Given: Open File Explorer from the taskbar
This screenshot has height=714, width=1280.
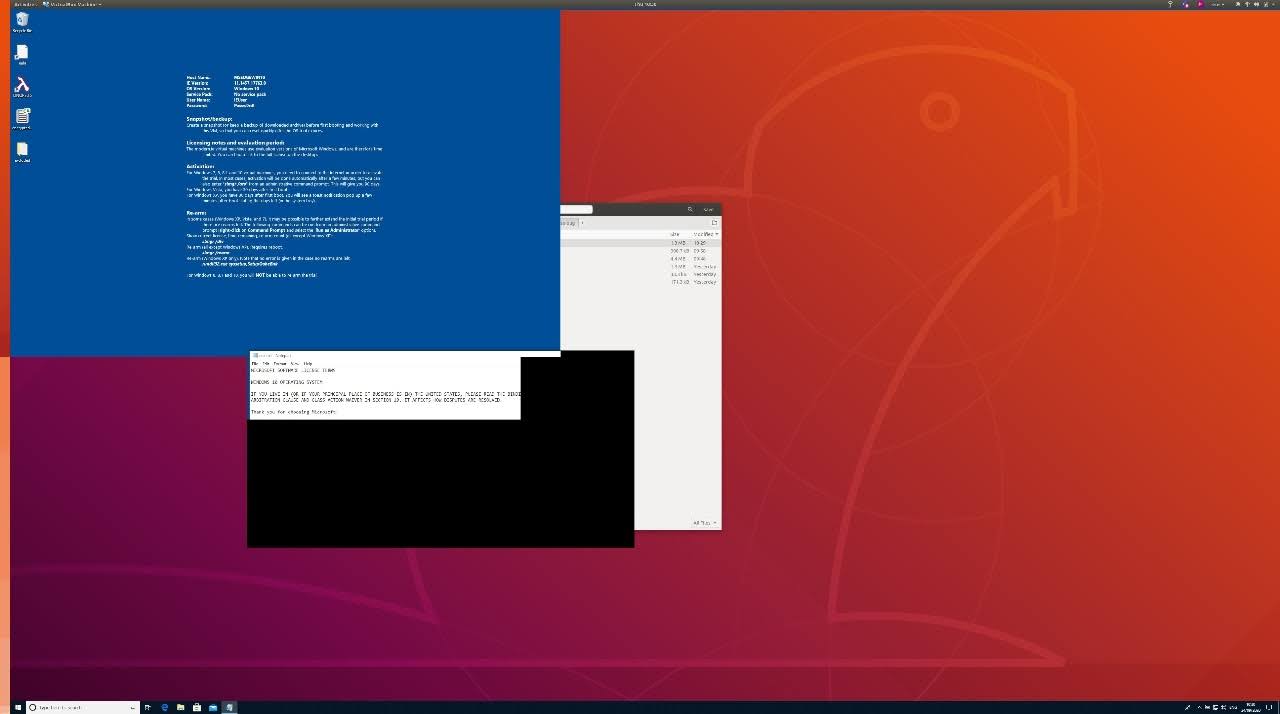Looking at the screenshot, I should 180,707.
